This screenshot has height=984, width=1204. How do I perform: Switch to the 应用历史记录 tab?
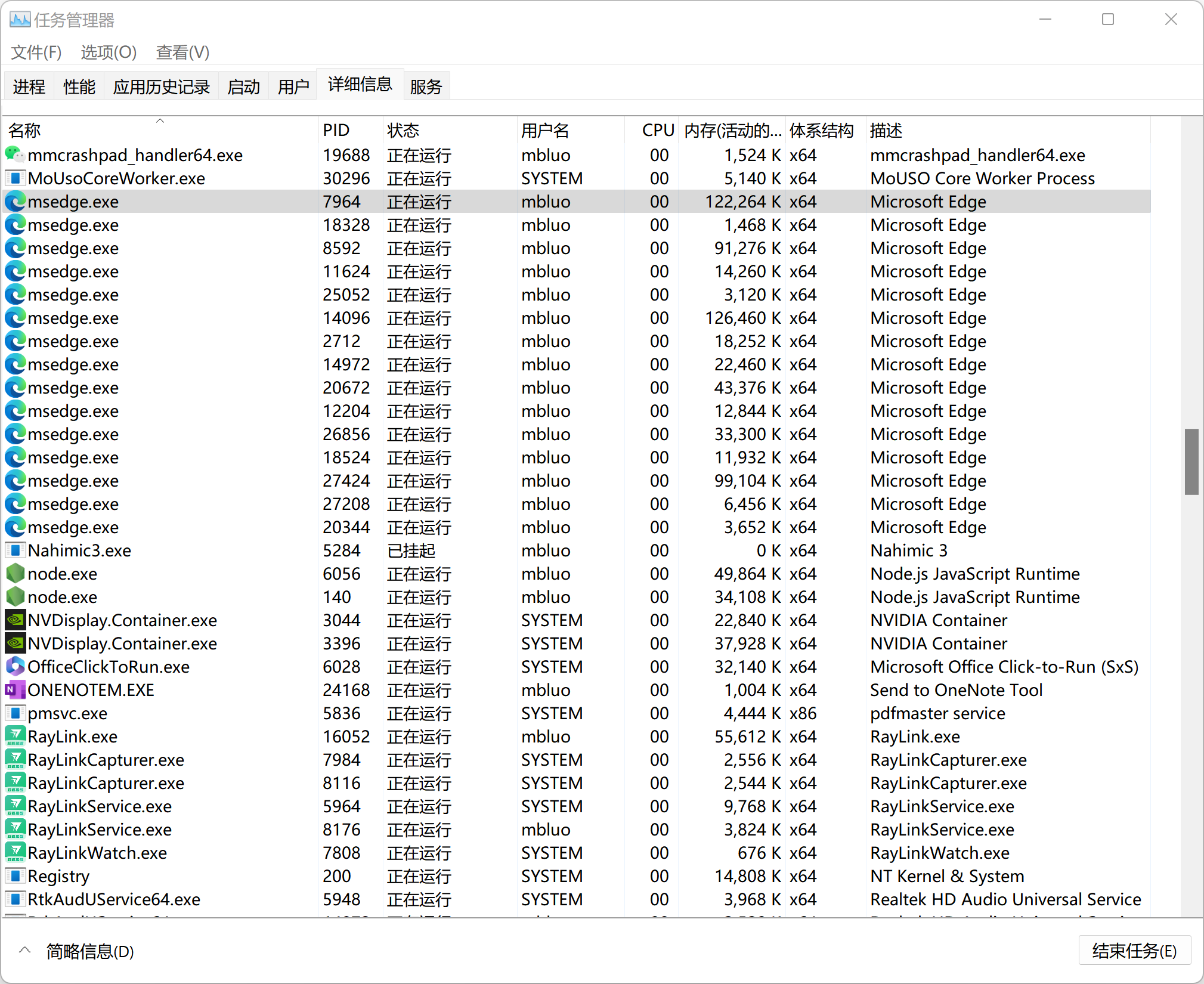point(162,87)
